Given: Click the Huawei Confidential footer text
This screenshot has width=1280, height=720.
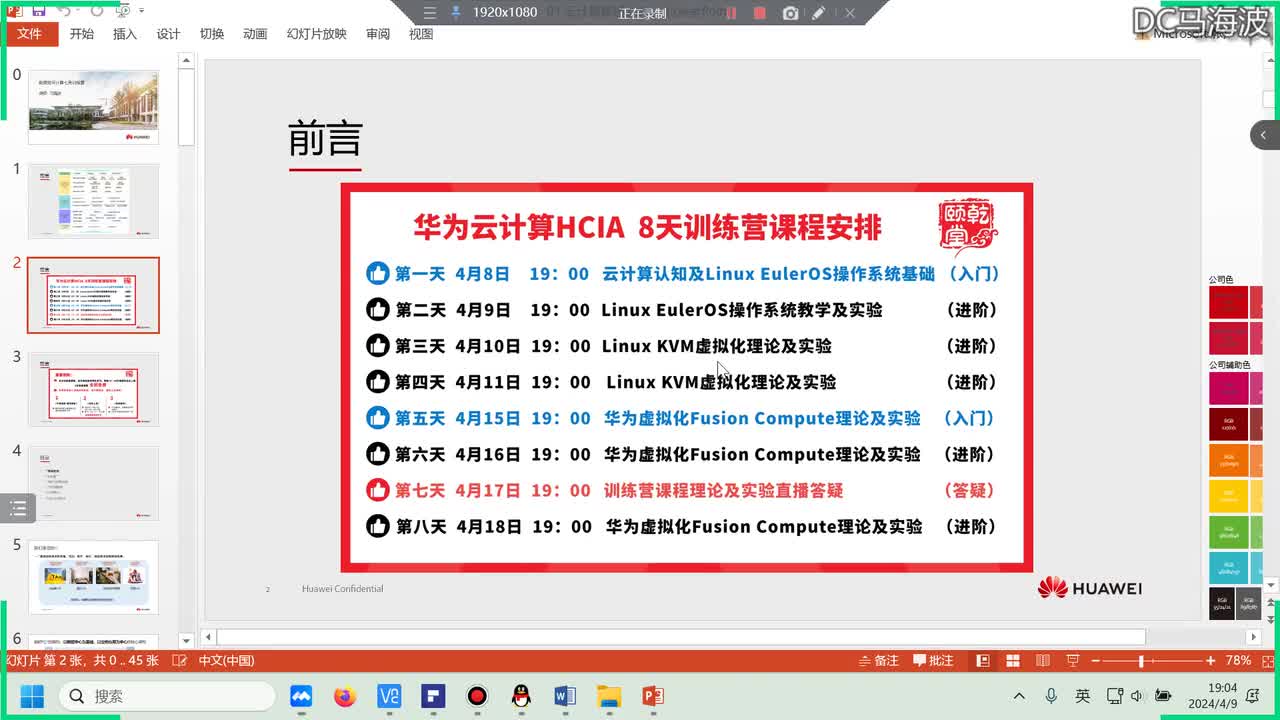Looking at the screenshot, I should (343, 589).
